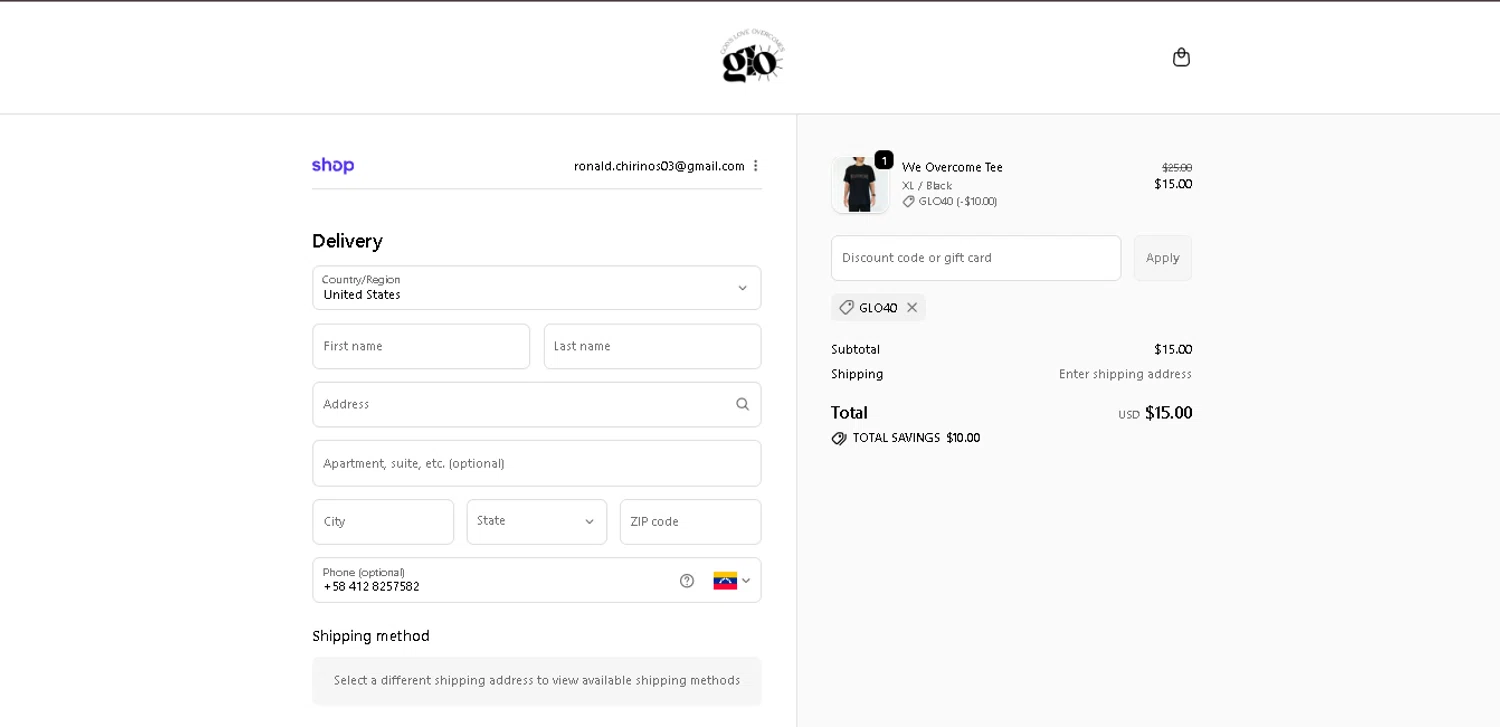Click the ZIP code field
This screenshot has width=1500, height=727.
click(691, 522)
